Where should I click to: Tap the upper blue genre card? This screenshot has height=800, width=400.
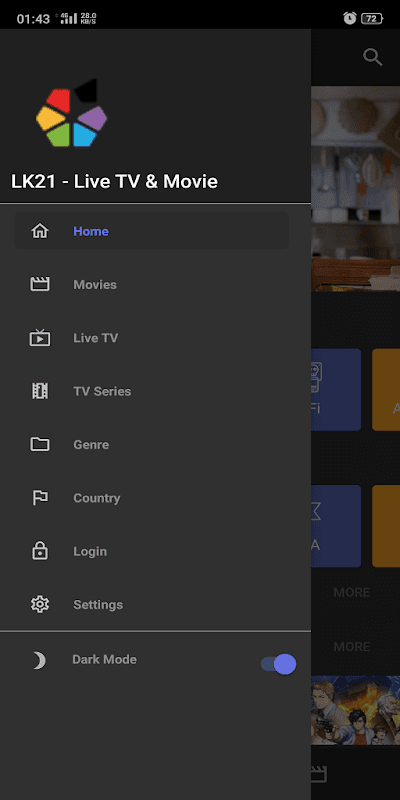pos(336,389)
